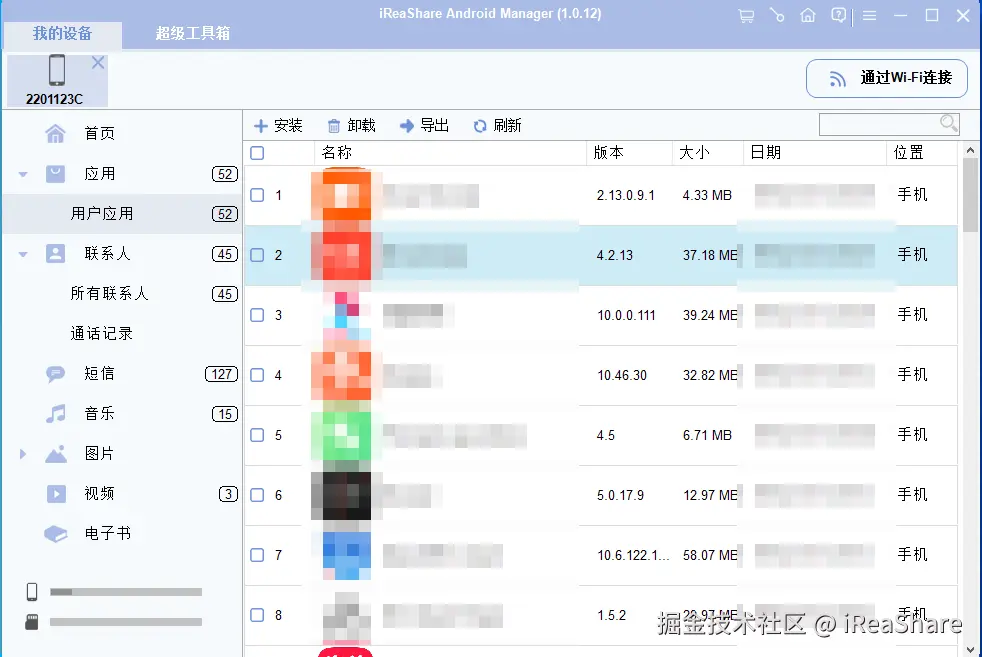Click the 通过Wi-Fi连接 button

tap(886, 78)
